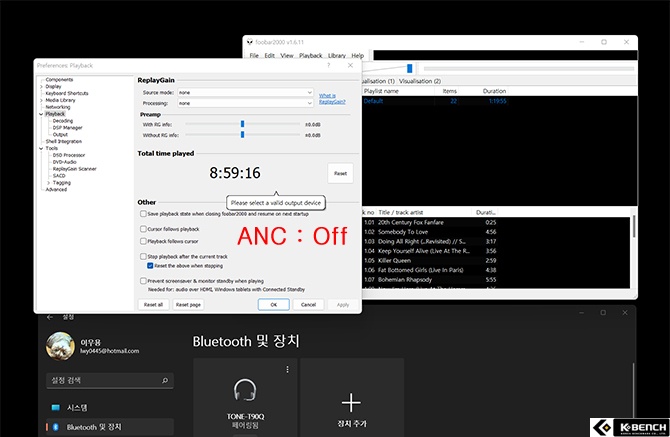Click the System monitor icon in Settings sidebar

56,408
